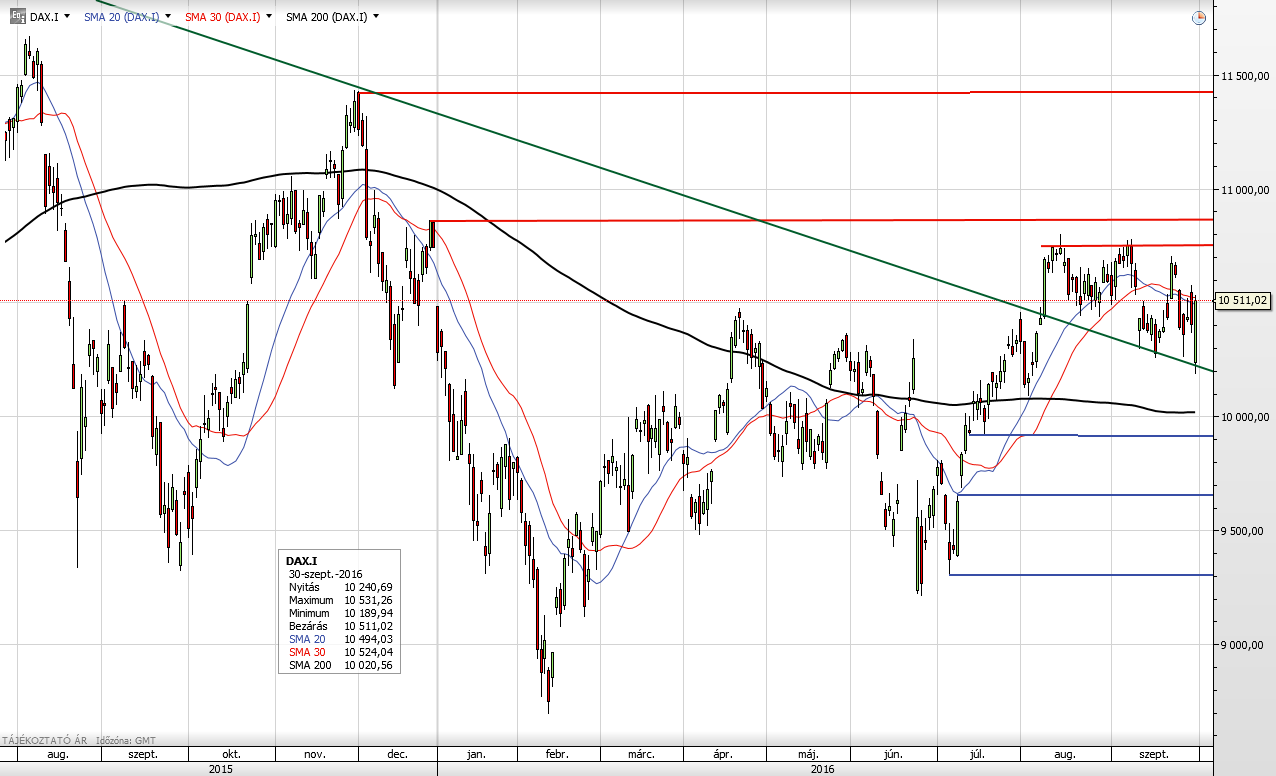The image size is (1276, 776).
Task: Click the Nyitás 10 240,69 row
Action: click(340, 587)
